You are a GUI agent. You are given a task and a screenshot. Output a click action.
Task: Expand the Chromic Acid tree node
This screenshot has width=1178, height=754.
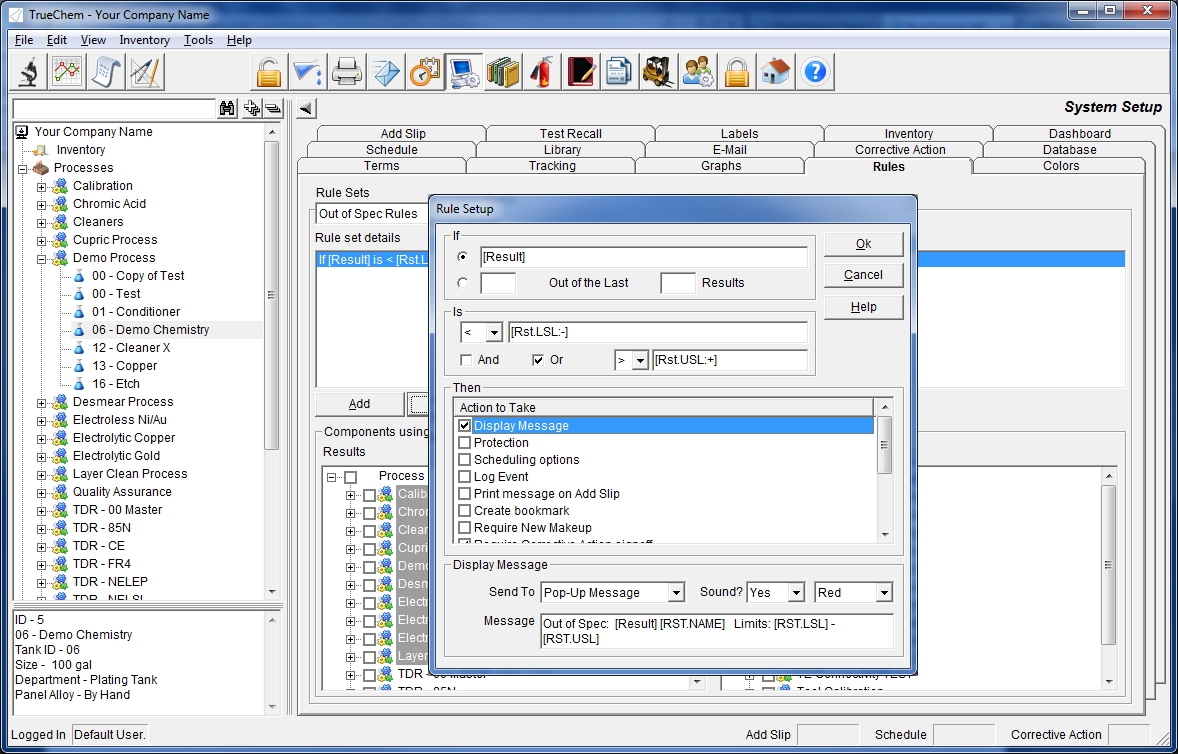pos(42,204)
